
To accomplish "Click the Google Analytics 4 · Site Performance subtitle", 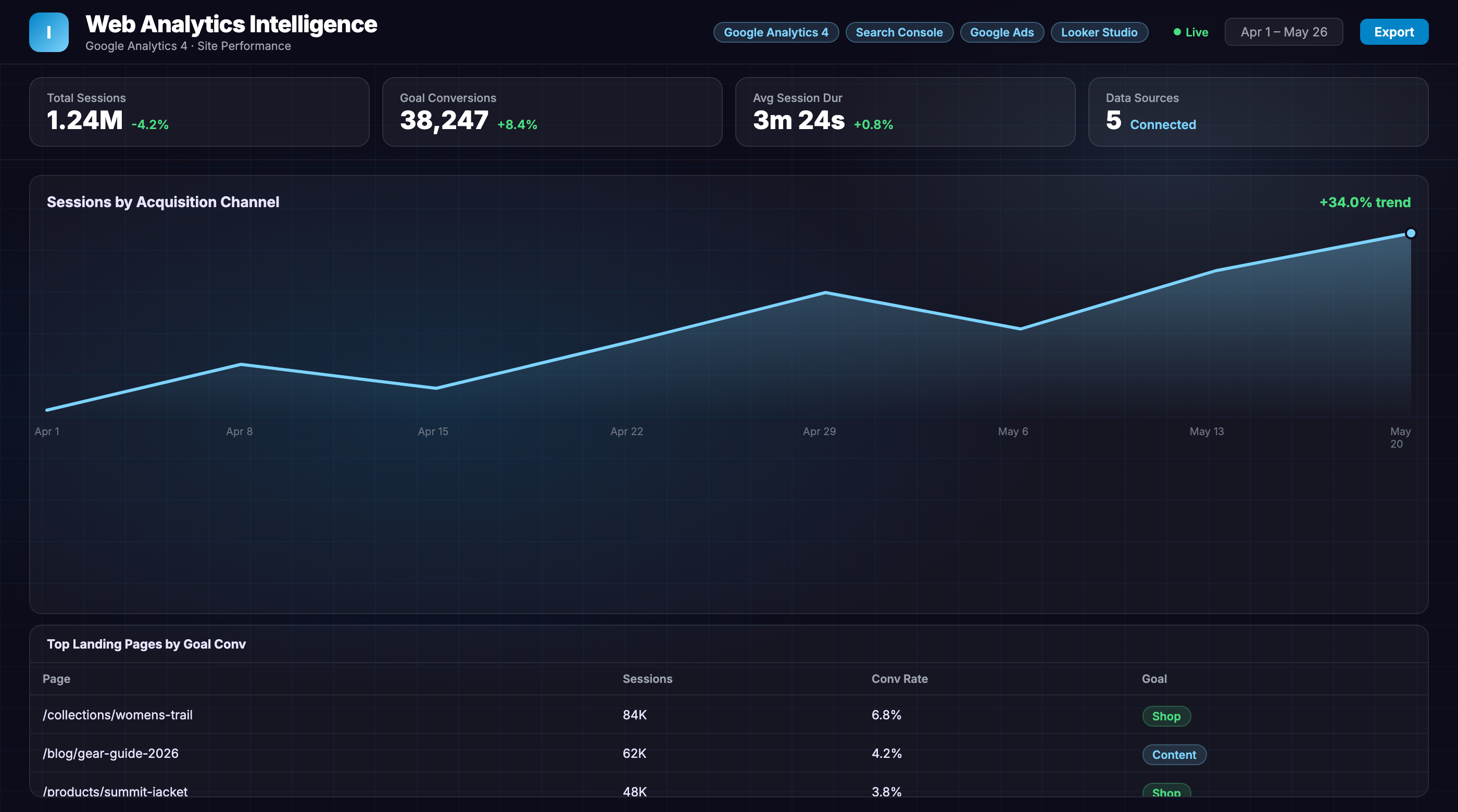I will (188, 46).
